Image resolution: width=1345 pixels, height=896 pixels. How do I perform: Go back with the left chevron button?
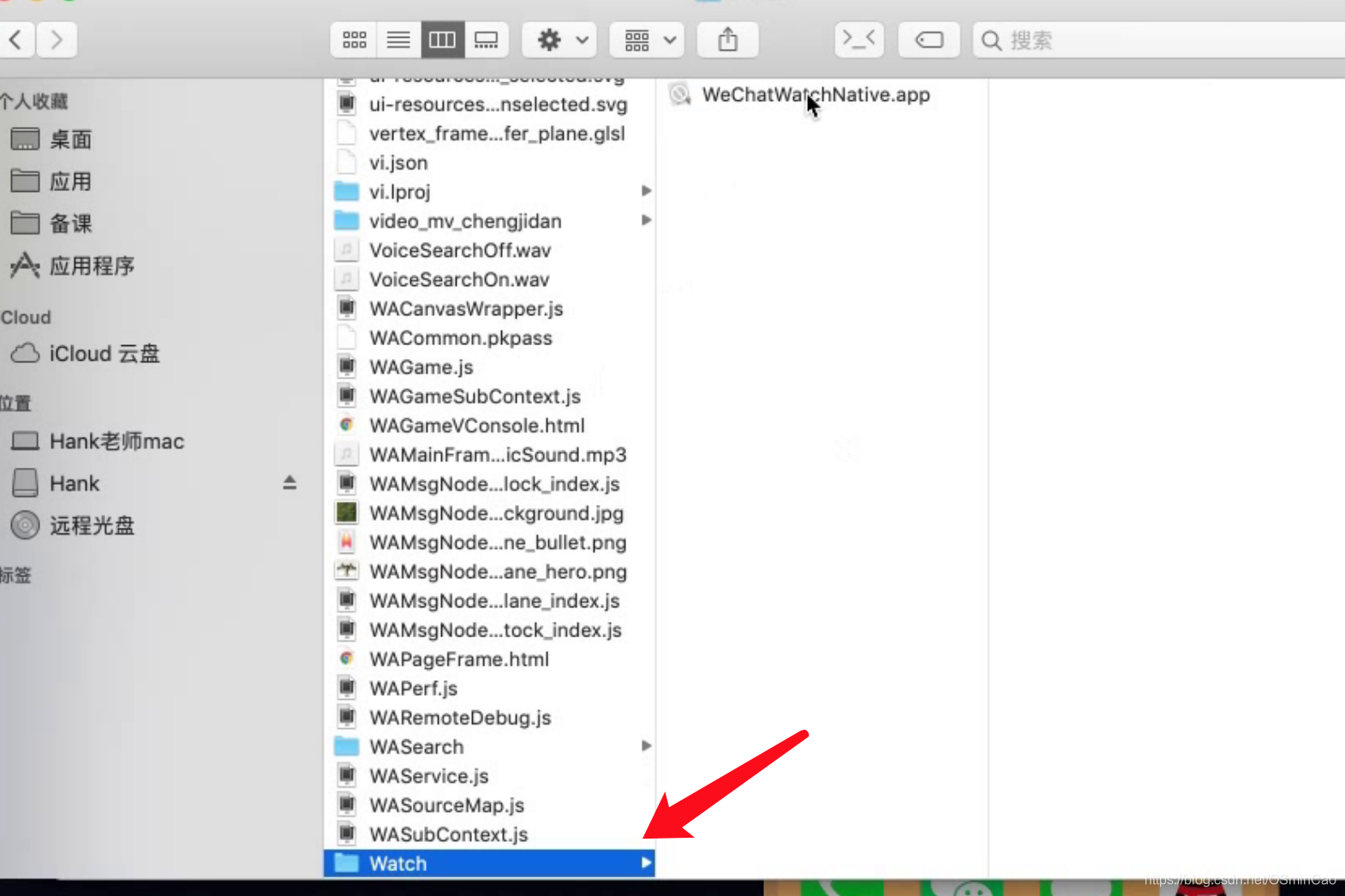tap(15, 39)
